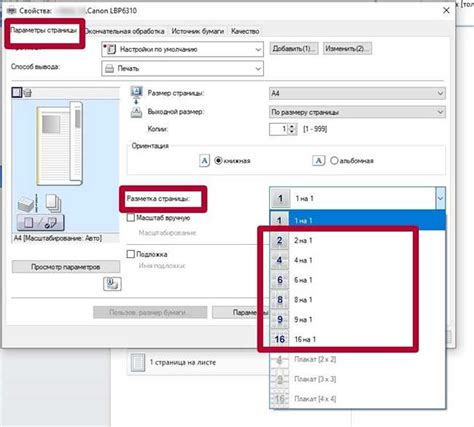This screenshot has width=474, height=427.
Task: Click the portrait orientation A icon
Action: 204,161
